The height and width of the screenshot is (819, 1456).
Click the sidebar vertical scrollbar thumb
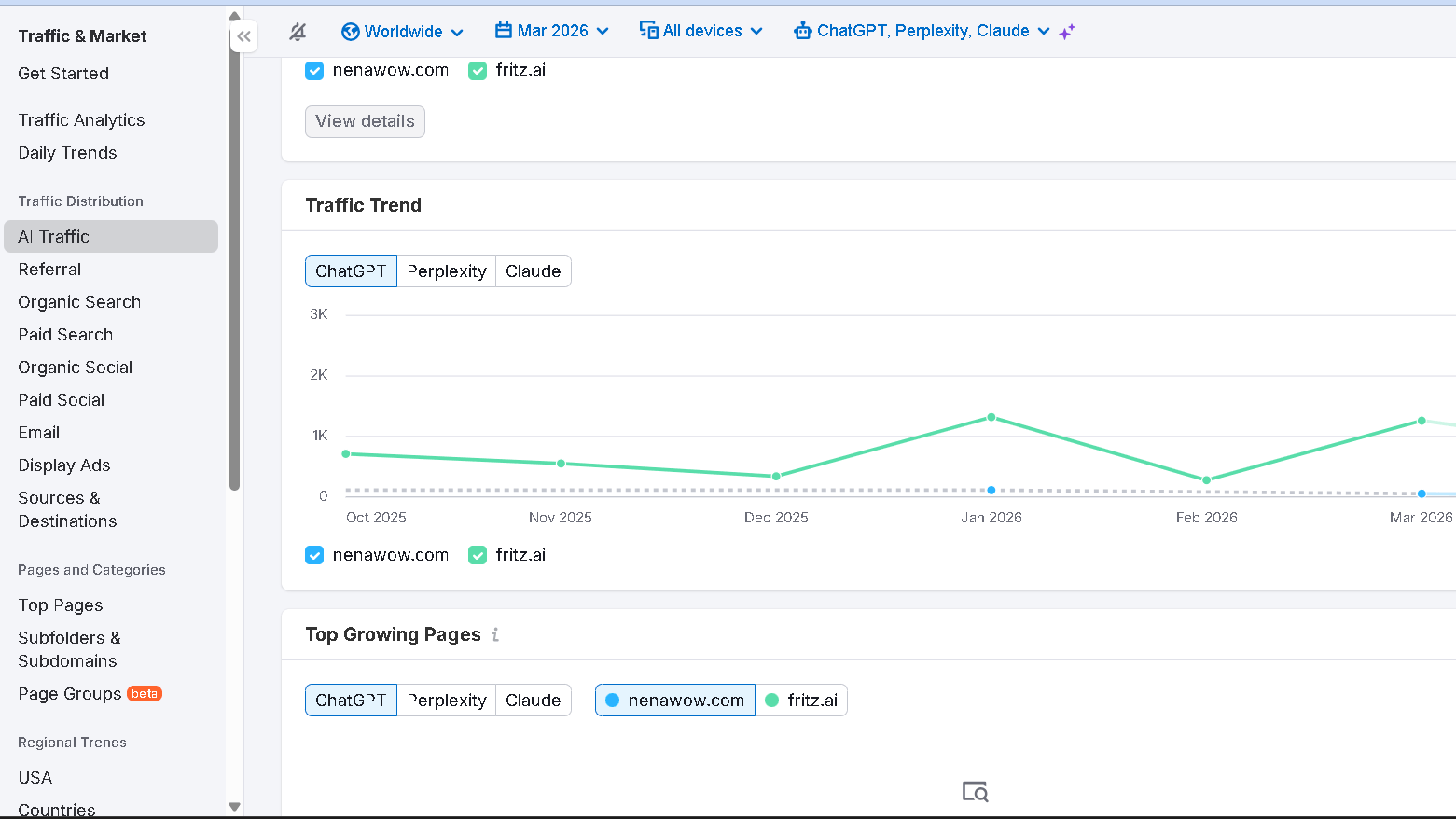234,257
